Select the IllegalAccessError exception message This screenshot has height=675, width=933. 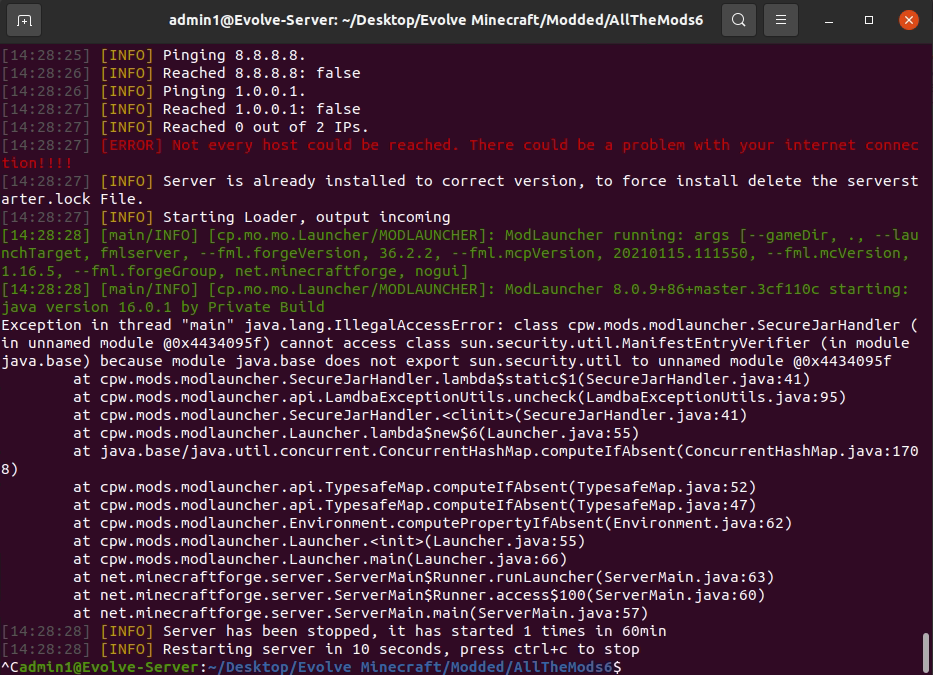coord(460,325)
